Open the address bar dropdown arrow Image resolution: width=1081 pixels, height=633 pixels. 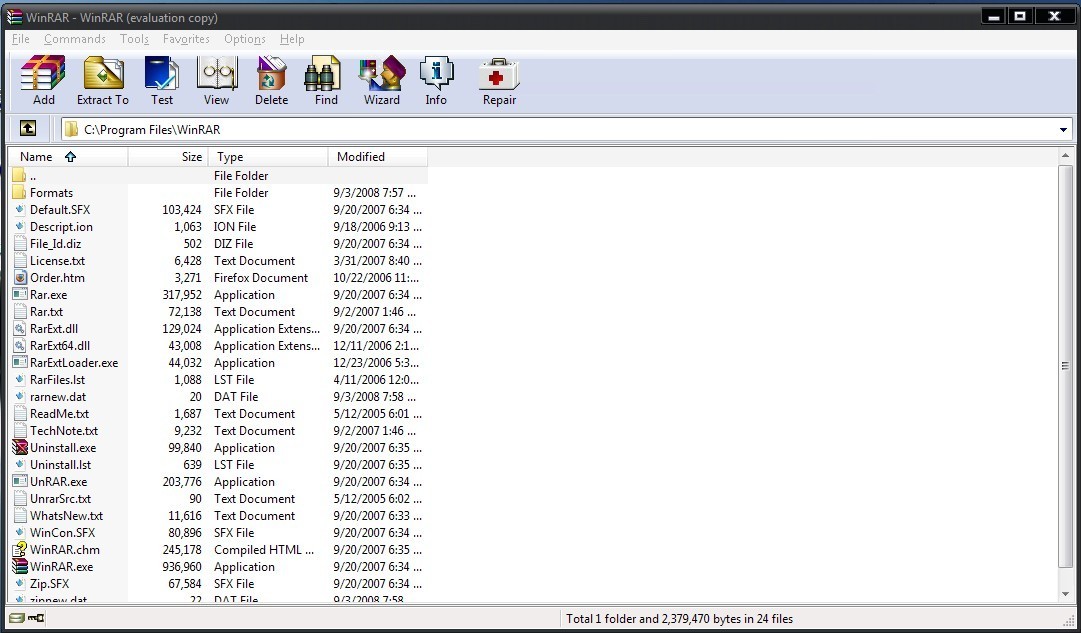click(1063, 128)
